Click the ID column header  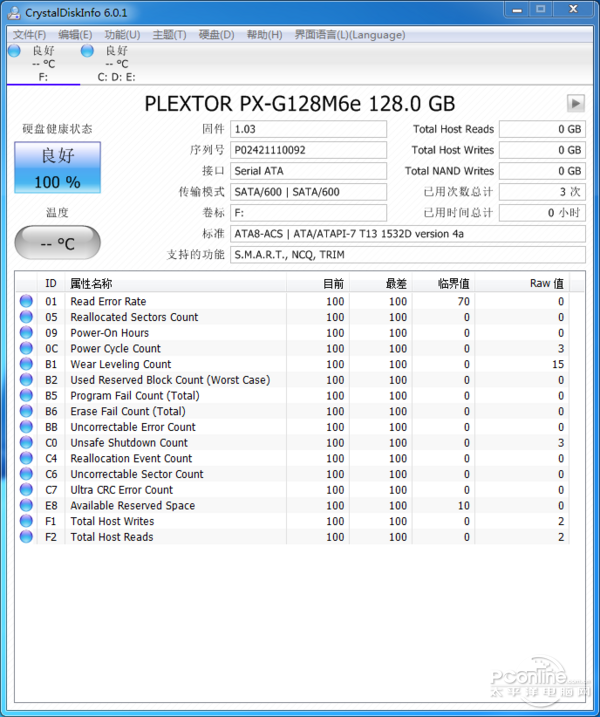(x=51, y=284)
